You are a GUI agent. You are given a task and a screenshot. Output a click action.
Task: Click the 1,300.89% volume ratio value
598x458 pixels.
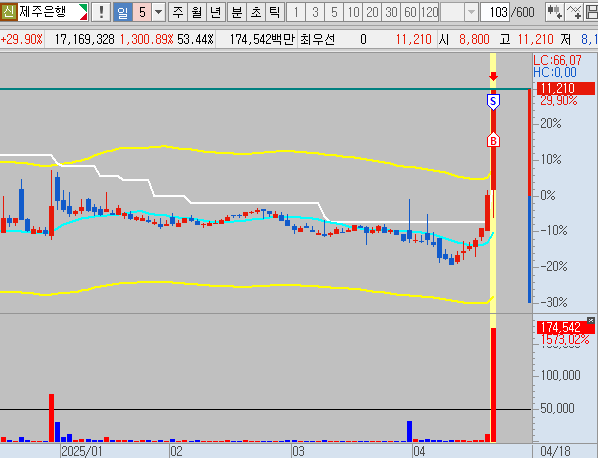point(146,39)
